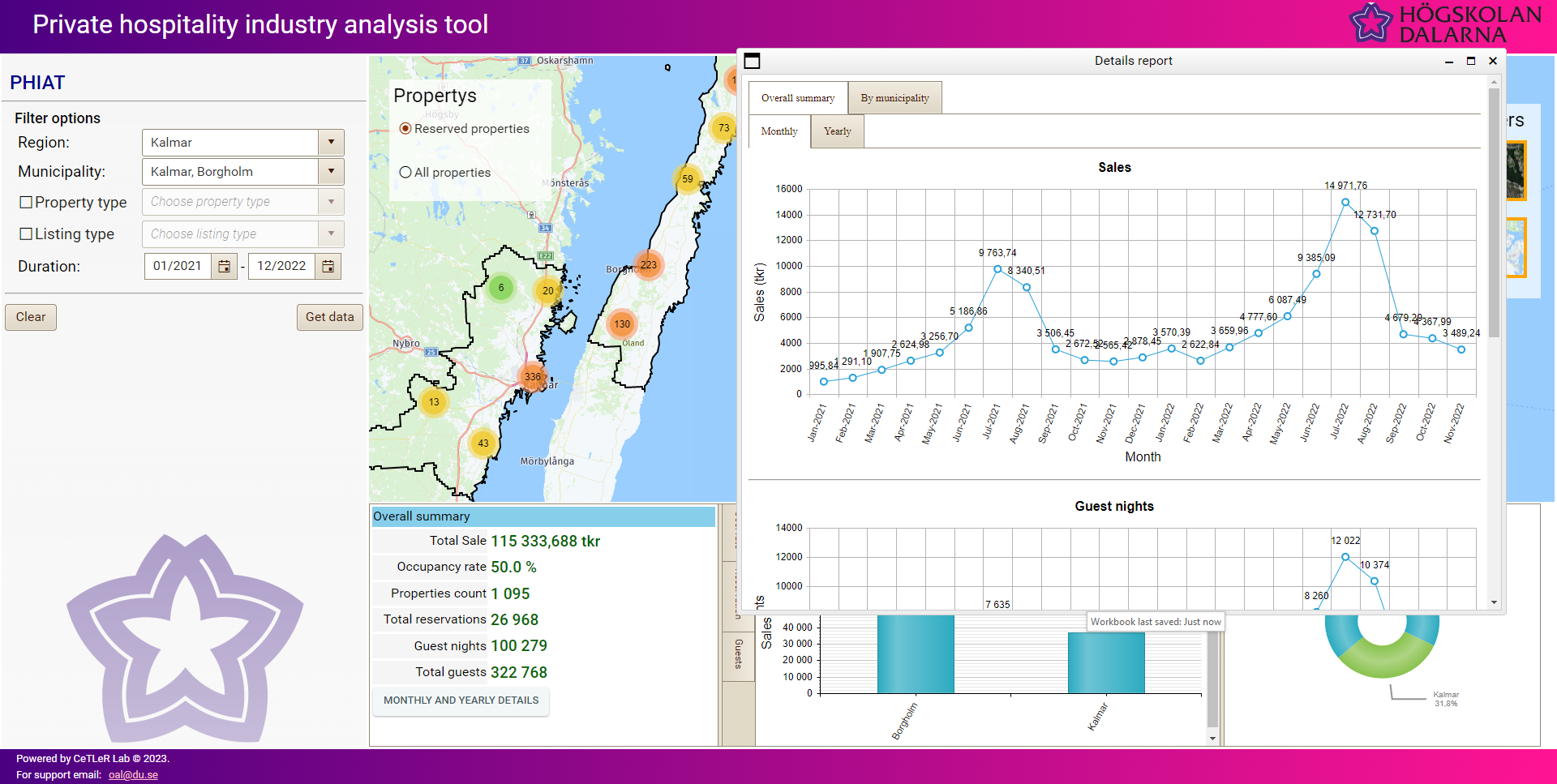The width and height of the screenshot is (1557, 784).
Task: Open the start date calendar picker
Action: coord(225,267)
